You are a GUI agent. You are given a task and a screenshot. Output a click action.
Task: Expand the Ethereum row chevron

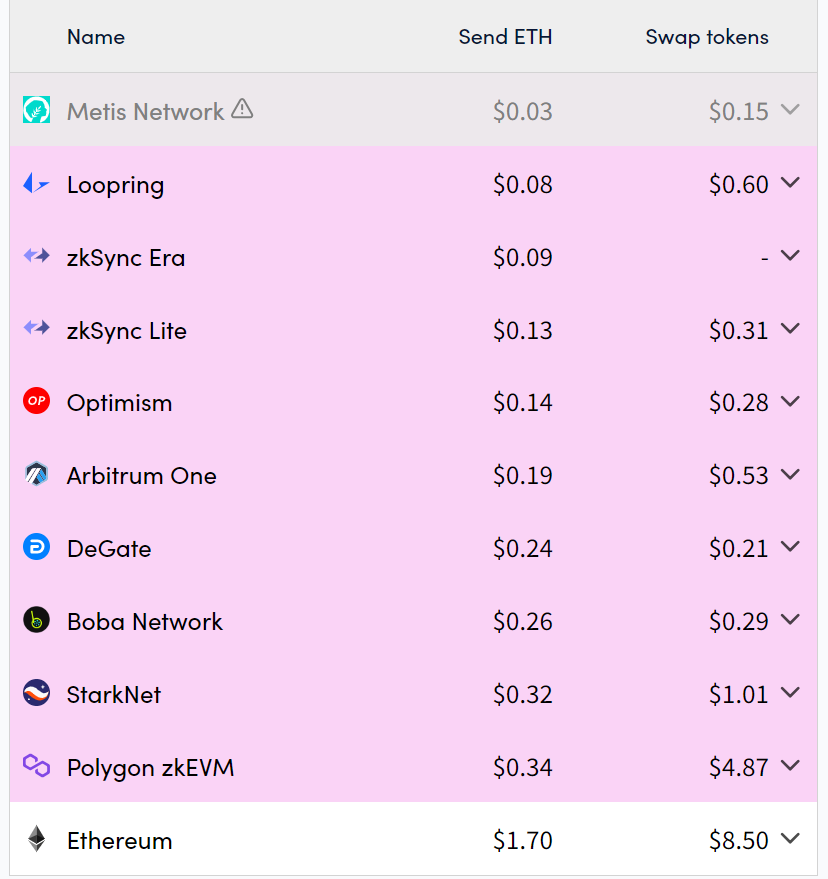point(790,839)
